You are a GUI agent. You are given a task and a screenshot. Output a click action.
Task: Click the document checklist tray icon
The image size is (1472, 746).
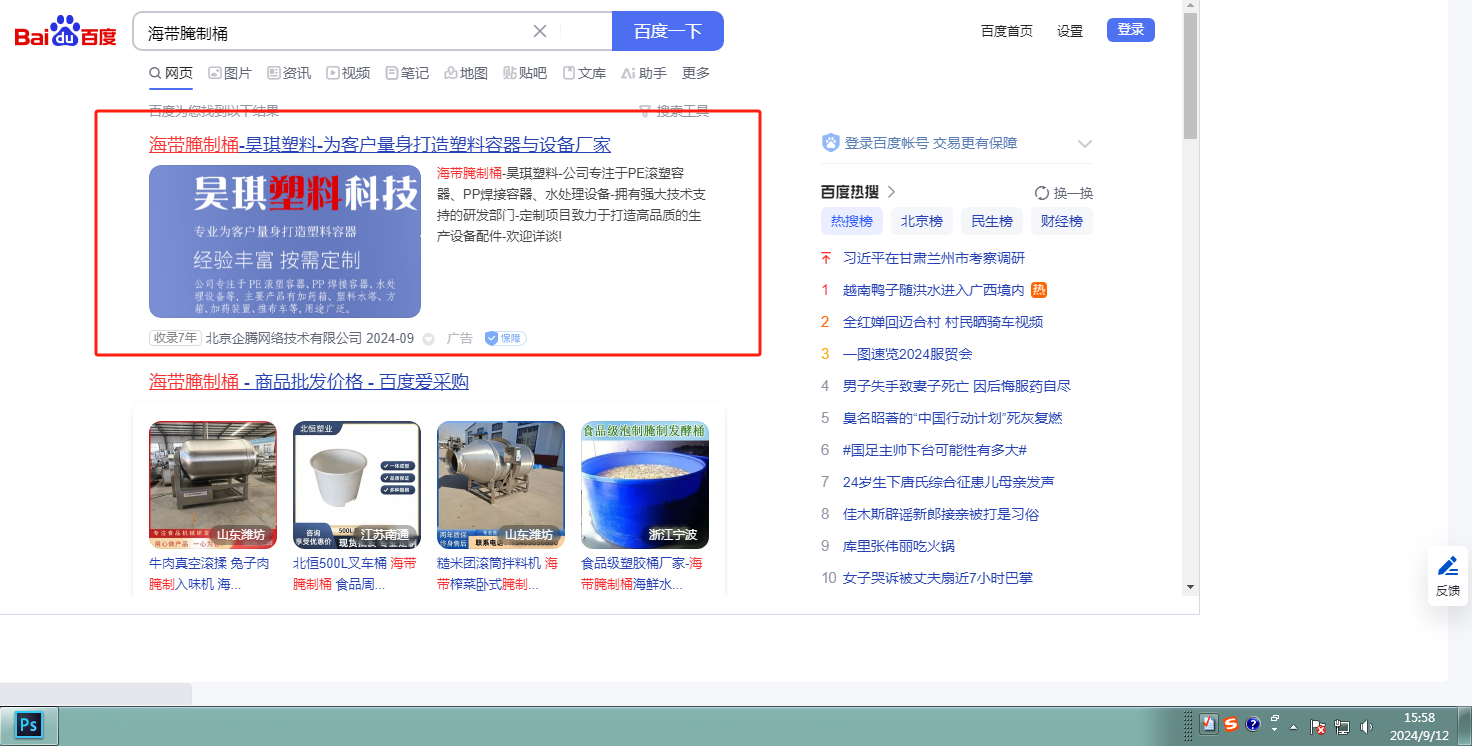(x=1209, y=724)
